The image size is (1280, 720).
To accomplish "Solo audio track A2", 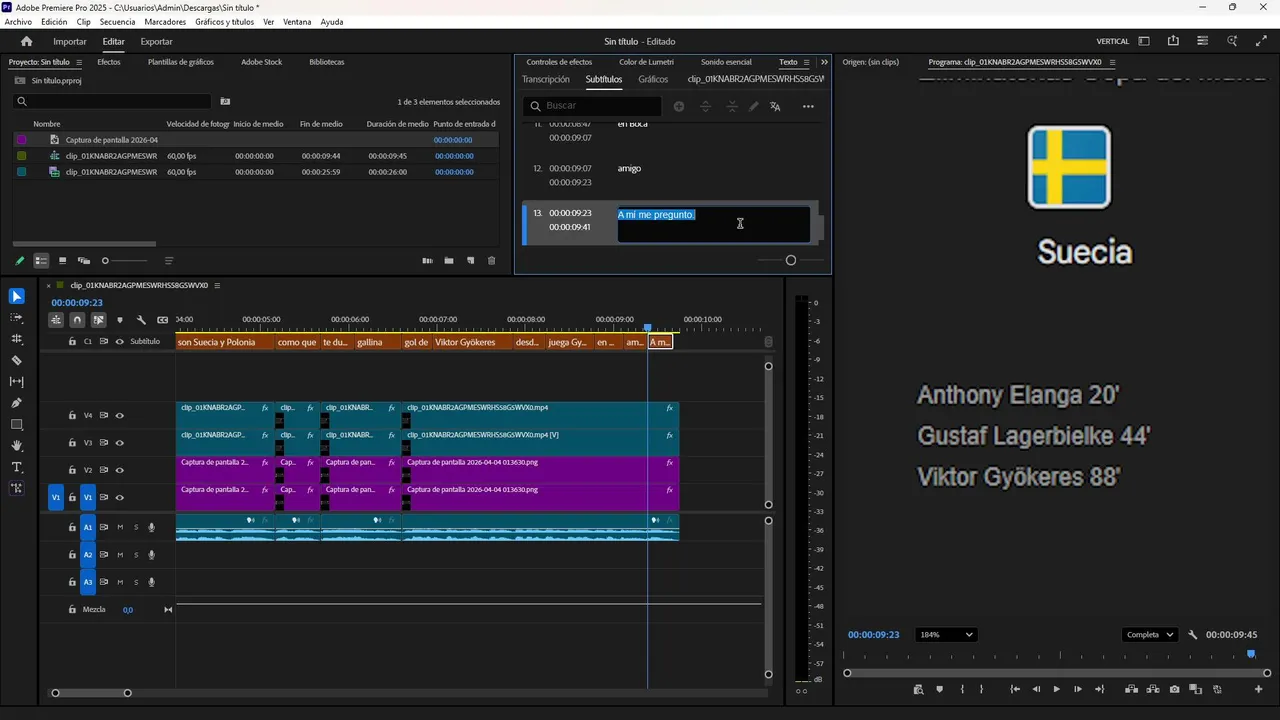I will 136,555.
